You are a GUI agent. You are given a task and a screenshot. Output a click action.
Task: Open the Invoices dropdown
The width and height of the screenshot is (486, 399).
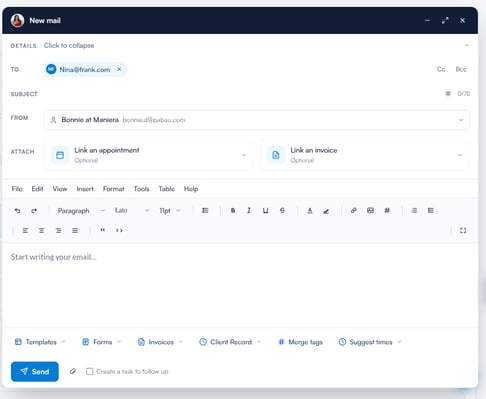pos(160,342)
